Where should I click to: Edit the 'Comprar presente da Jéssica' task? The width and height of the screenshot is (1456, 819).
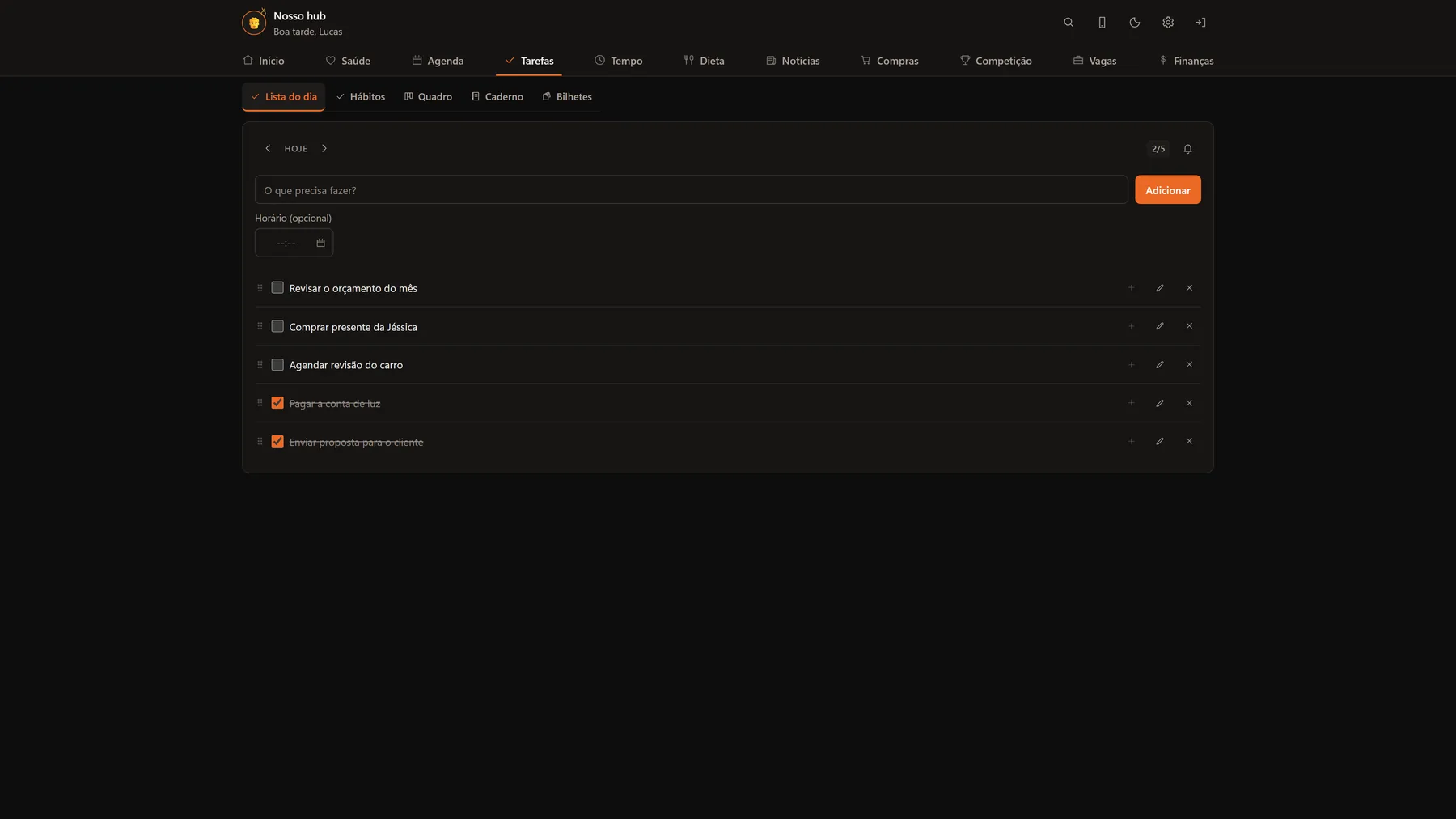pos(1160,326)
